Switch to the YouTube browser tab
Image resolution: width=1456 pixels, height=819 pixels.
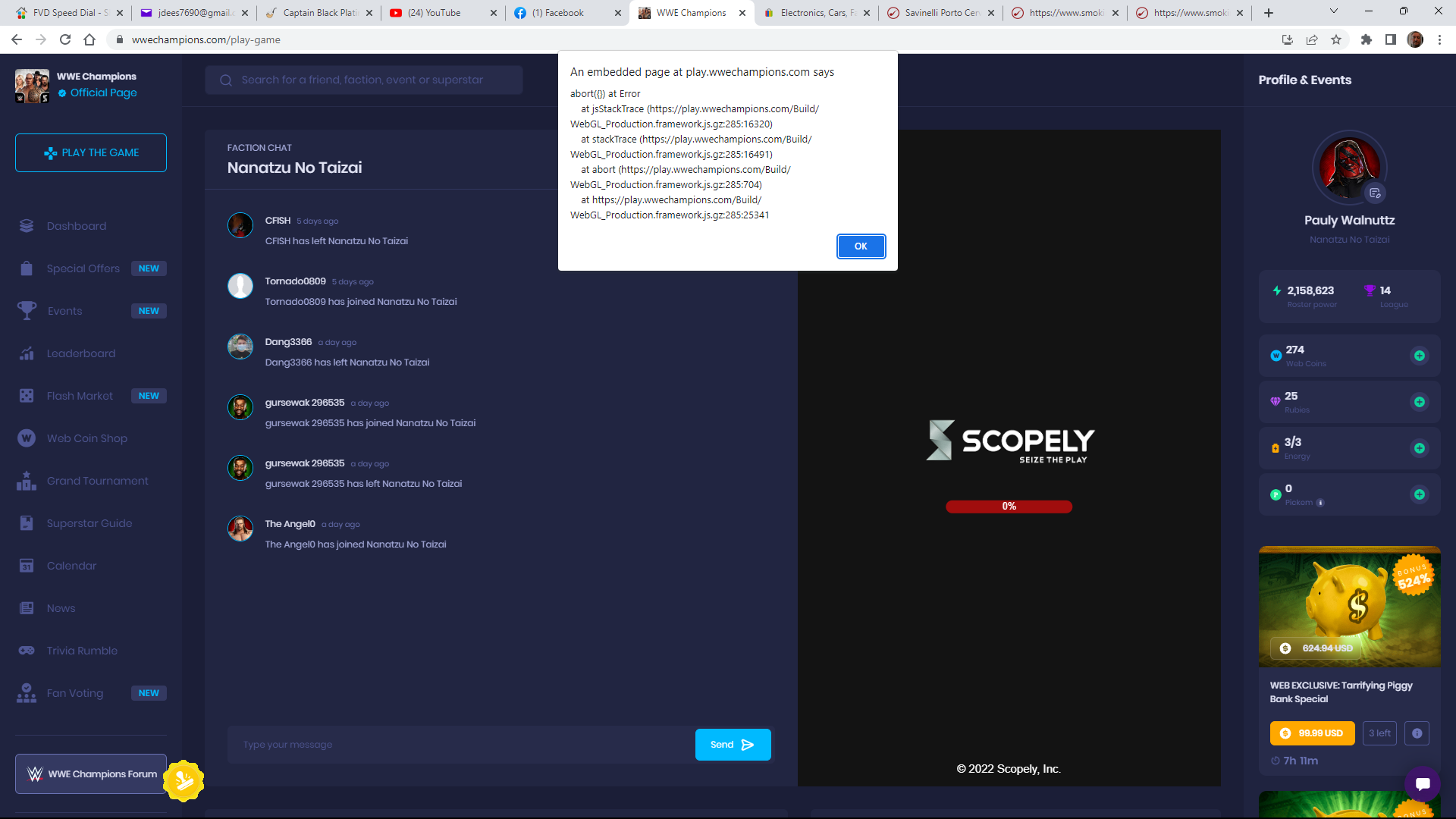point(434,13)
